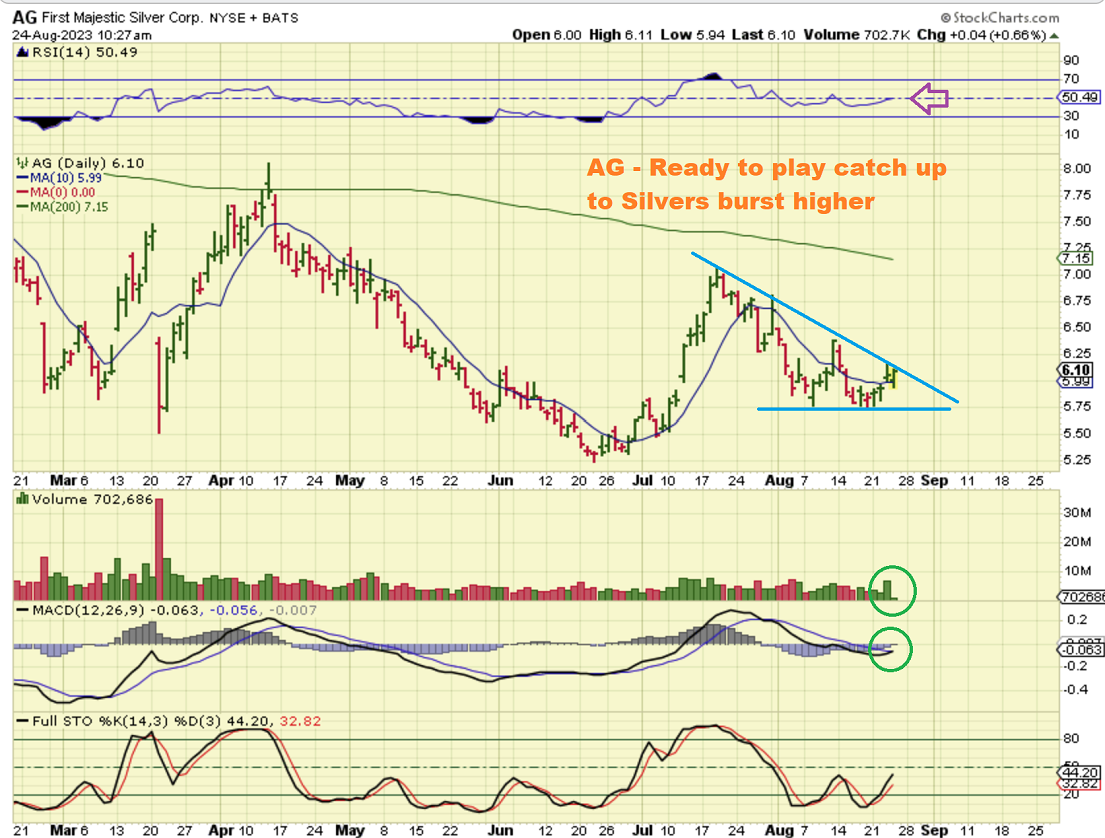Click the -0.4 level on MACD axis

1075,689
